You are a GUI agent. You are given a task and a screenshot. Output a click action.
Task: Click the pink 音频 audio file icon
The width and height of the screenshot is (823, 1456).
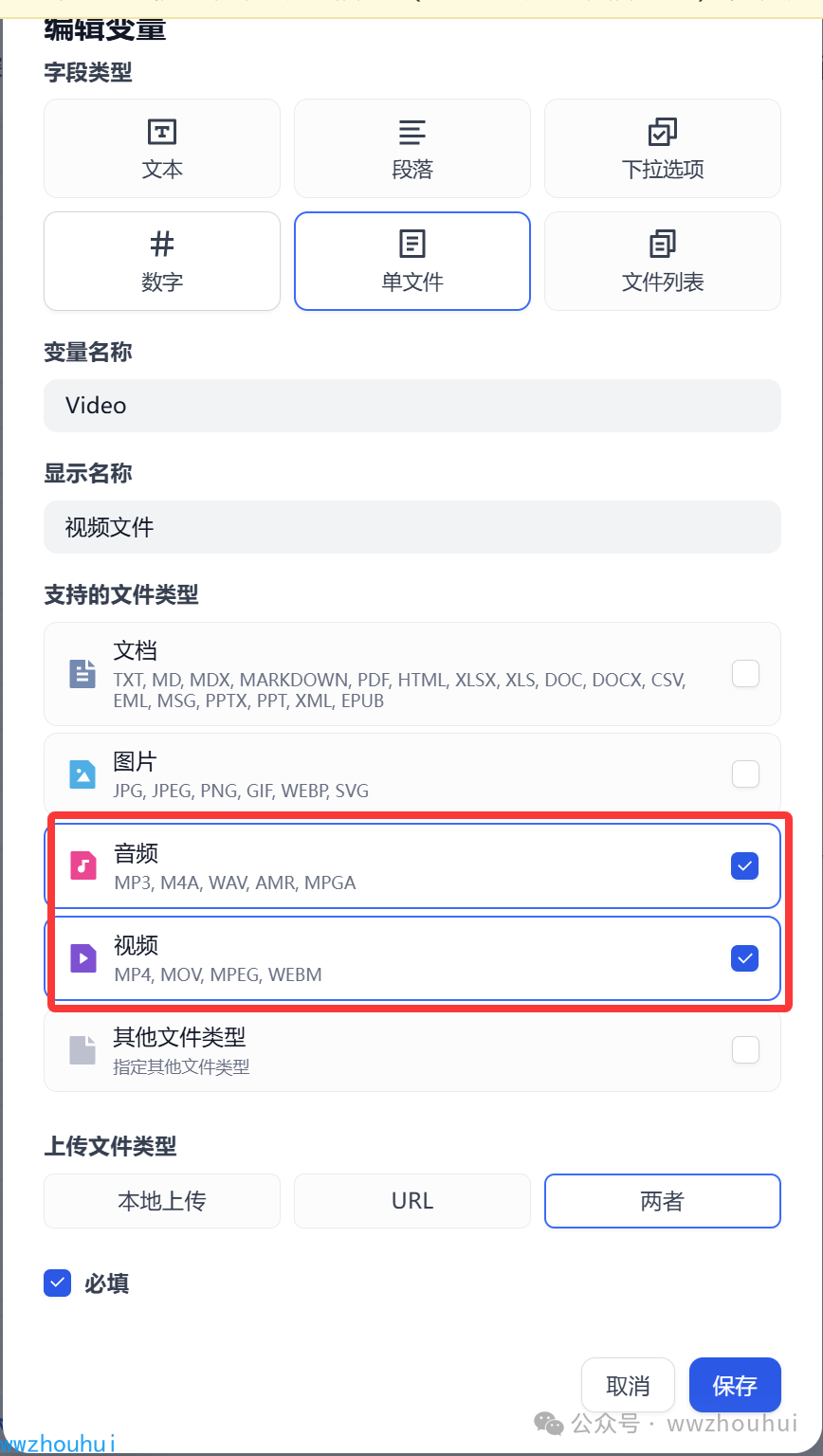coord(83,865)
